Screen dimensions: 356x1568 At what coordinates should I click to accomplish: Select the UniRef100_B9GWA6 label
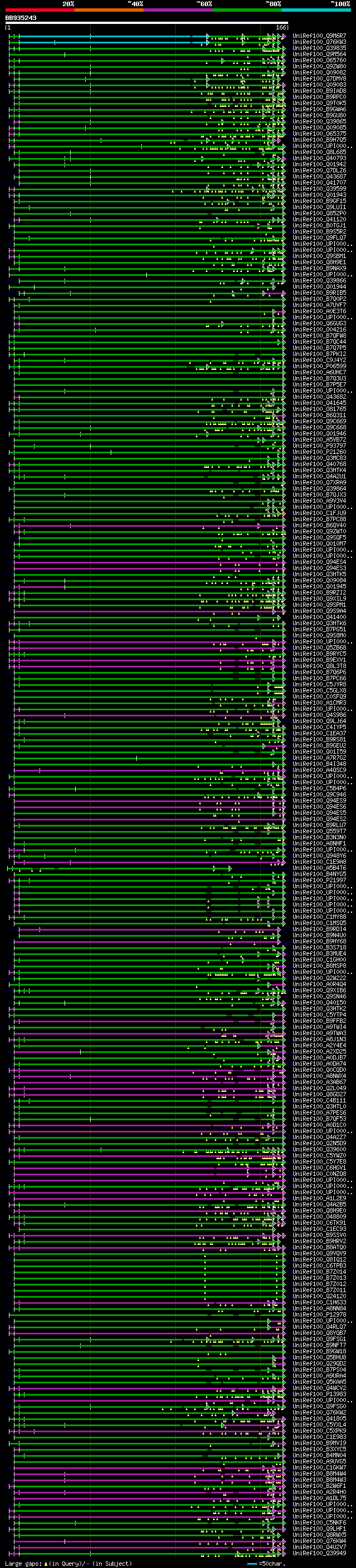tap(319, 110)
